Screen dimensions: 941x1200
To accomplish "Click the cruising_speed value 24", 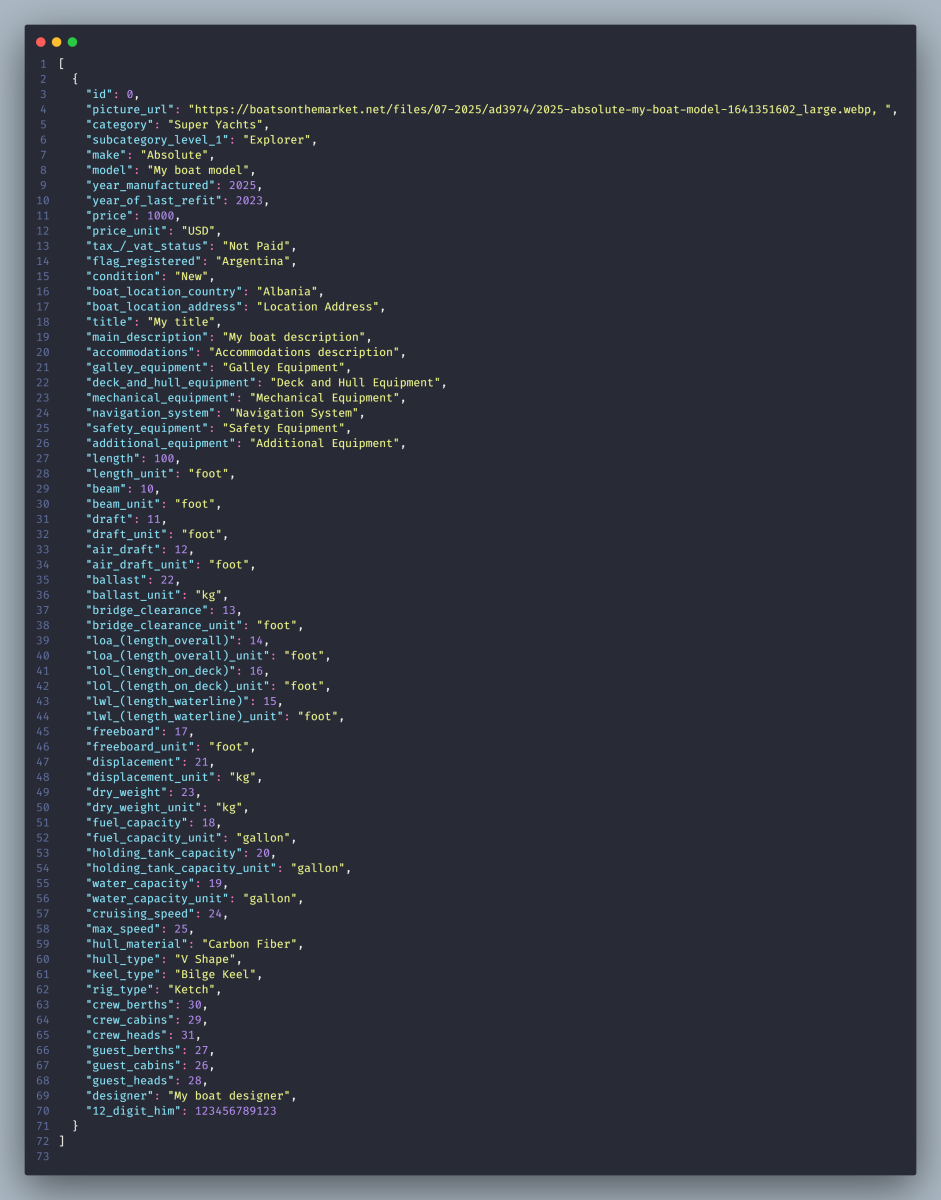I will [x=216, y=913].
